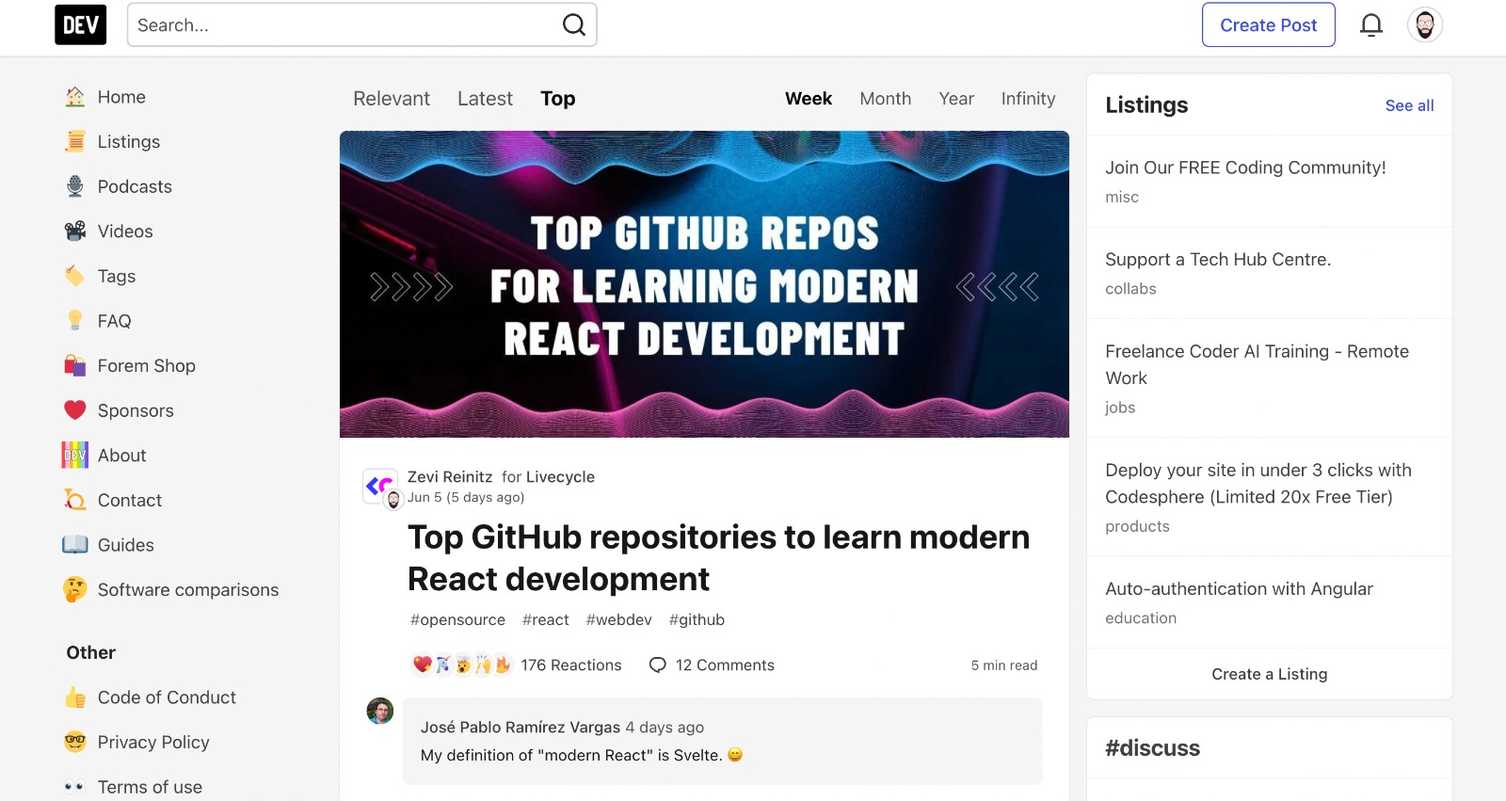
Task: Click the FAQ lightbulb icon
Action: tap(75, 319)
